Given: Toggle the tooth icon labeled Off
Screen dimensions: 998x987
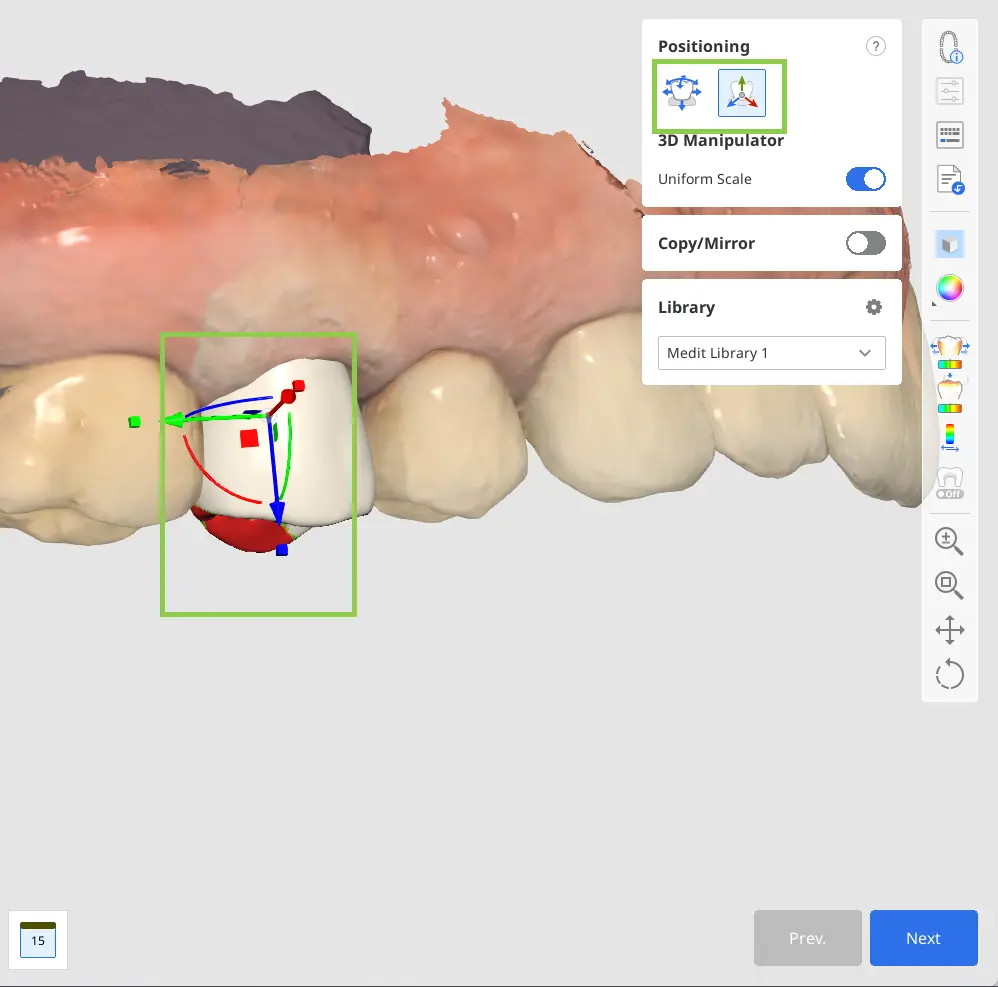Looking at the screenshot, I should pyautogui.click(x=950, y=482).
